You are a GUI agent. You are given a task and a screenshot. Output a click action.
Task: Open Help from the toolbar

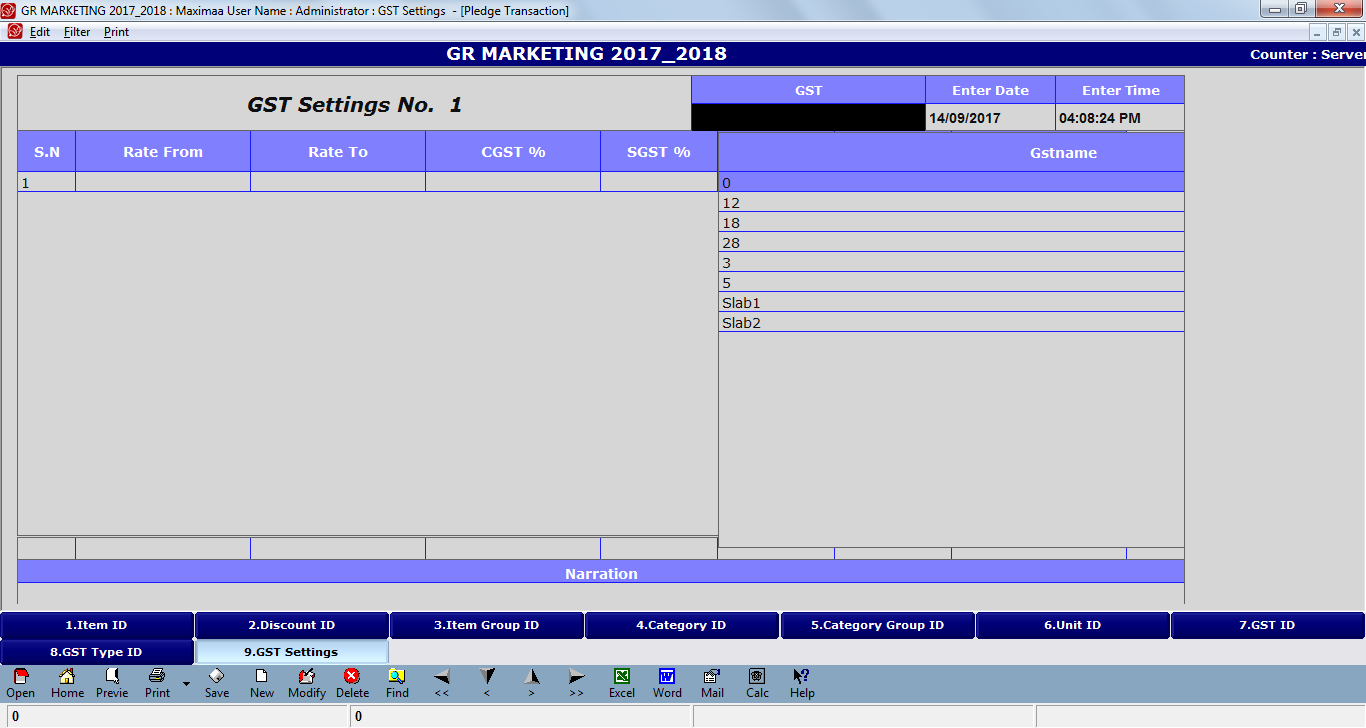[802, 684]
